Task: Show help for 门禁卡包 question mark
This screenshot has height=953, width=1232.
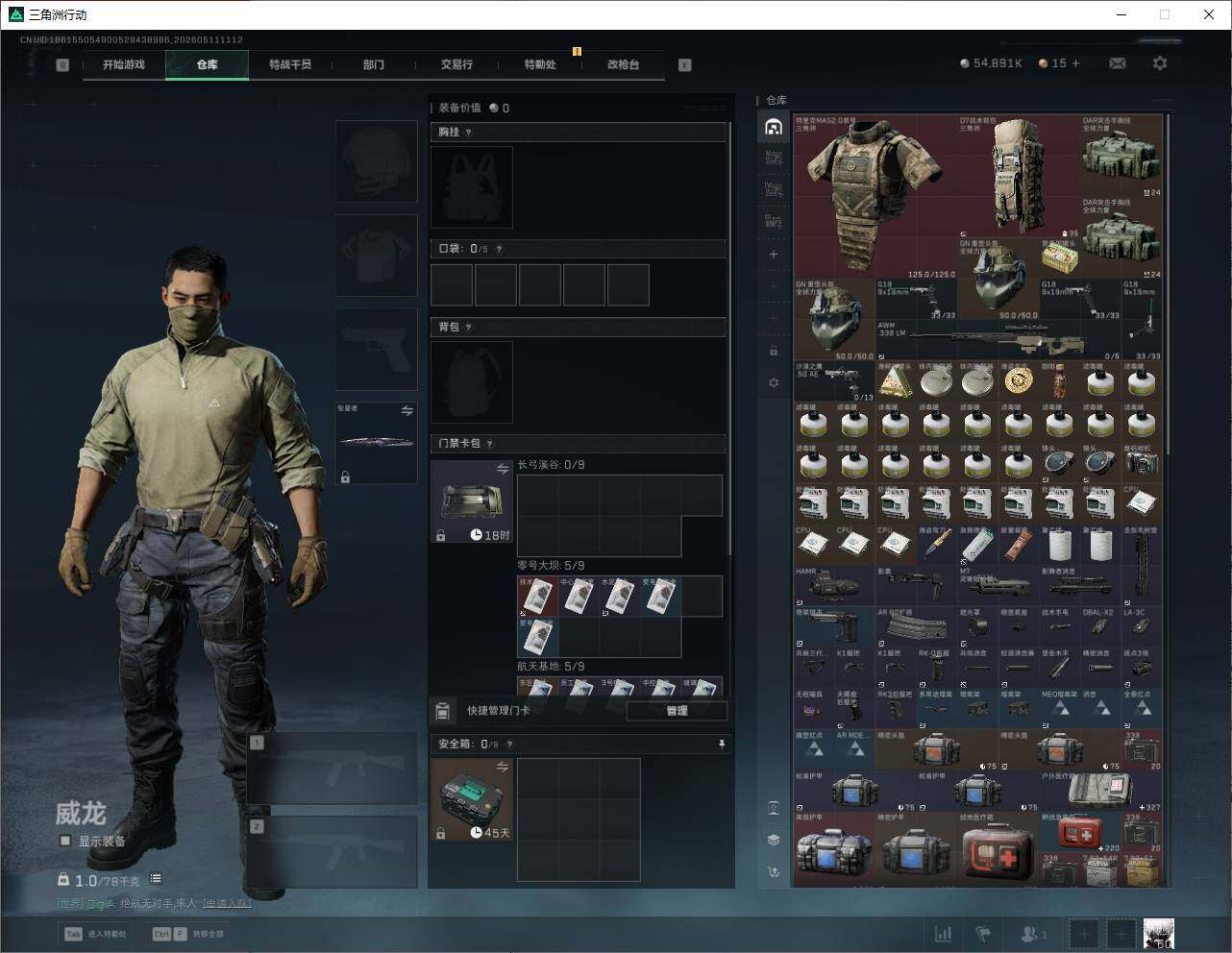Action: pos(490,444)
